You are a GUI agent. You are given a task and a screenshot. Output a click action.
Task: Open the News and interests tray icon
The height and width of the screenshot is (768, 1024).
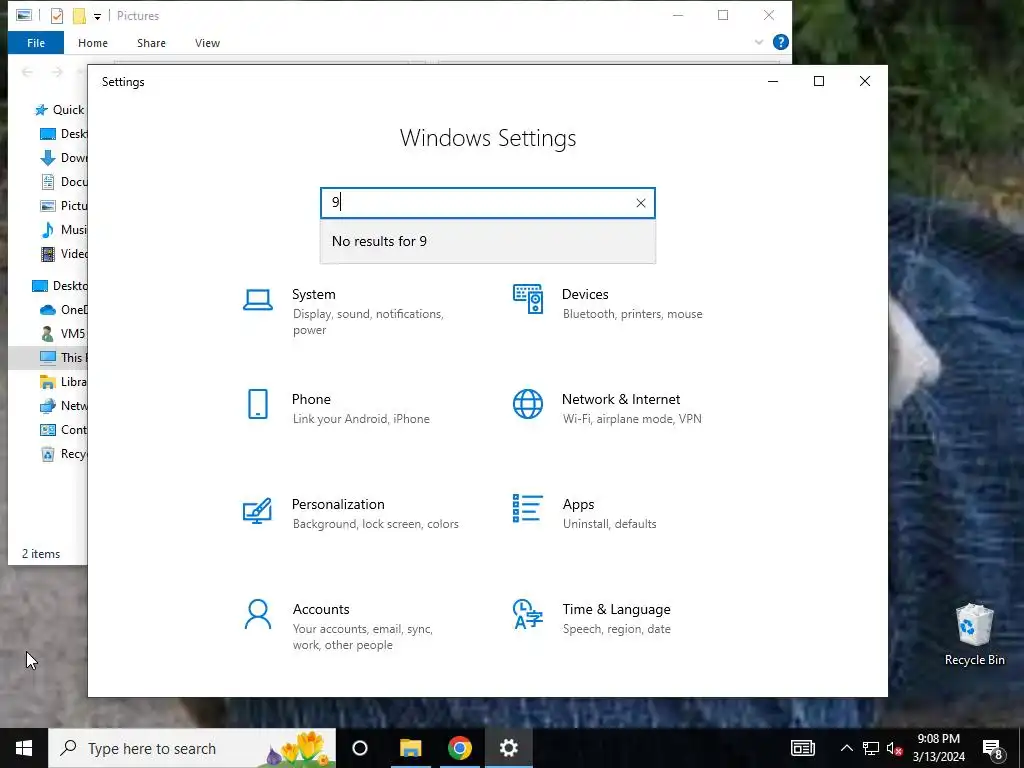[803, 748]
